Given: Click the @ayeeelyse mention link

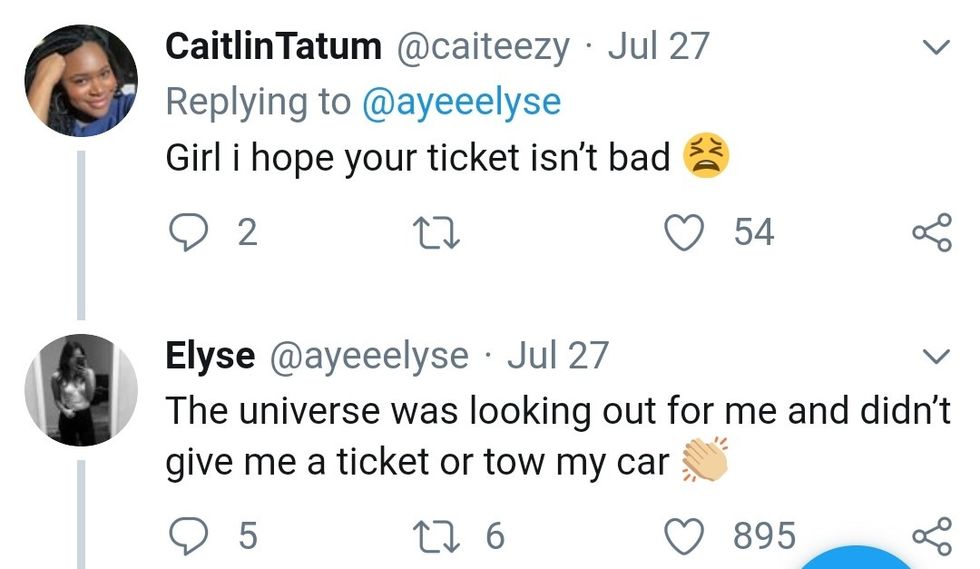Looking at the screenshot, I should (x=461, y=101).
